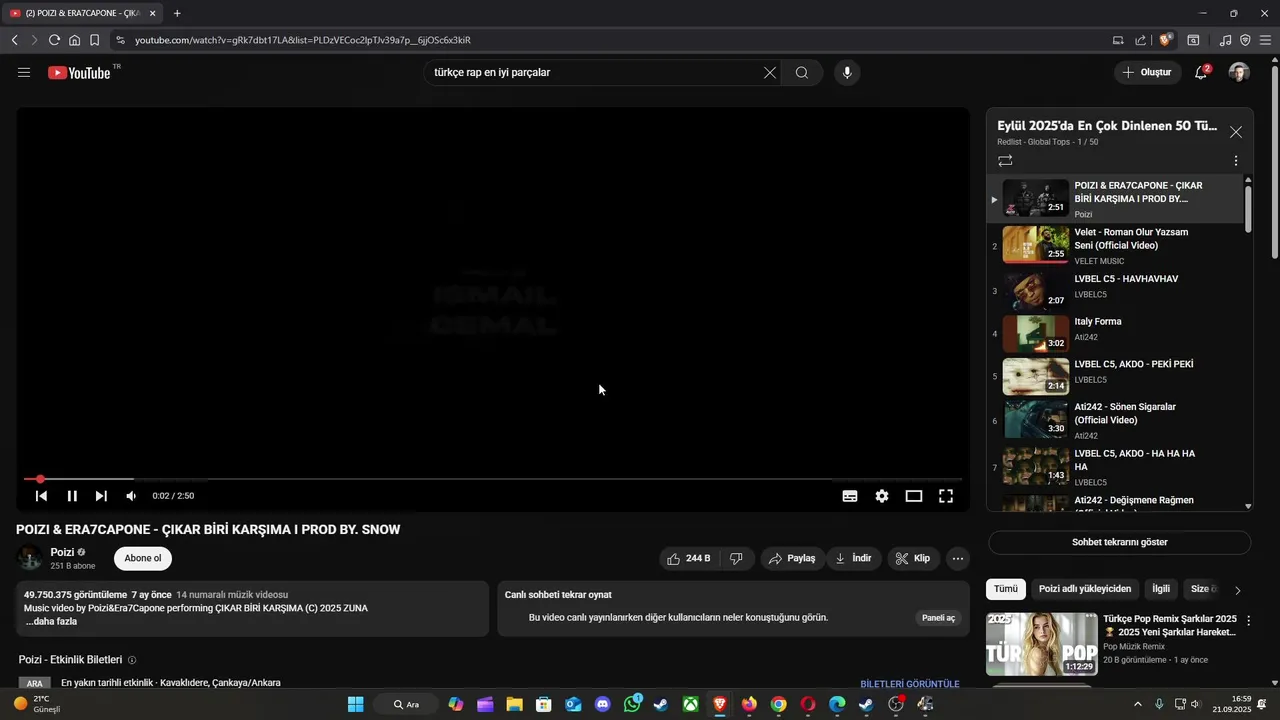The height and width of the screenshot is (720, 1280).
Task: Play LVBEL C5, AKDO - HA HA HA HA
Action: point(1117,465)
